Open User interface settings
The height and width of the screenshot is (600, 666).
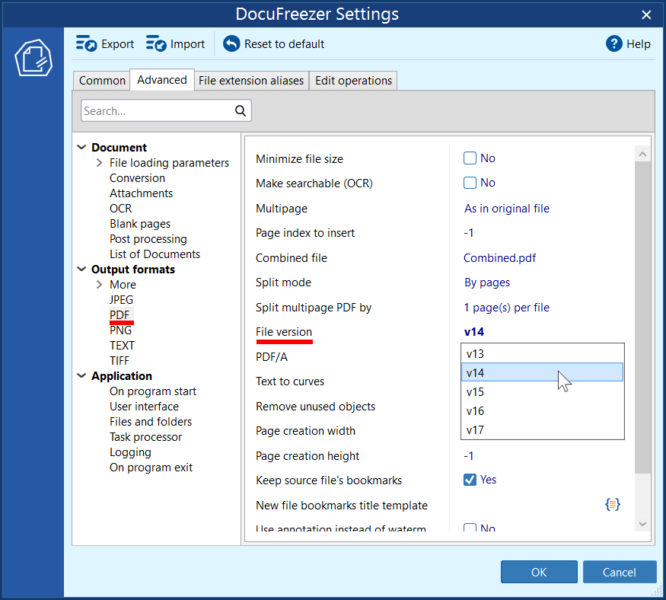click(144, 406)
